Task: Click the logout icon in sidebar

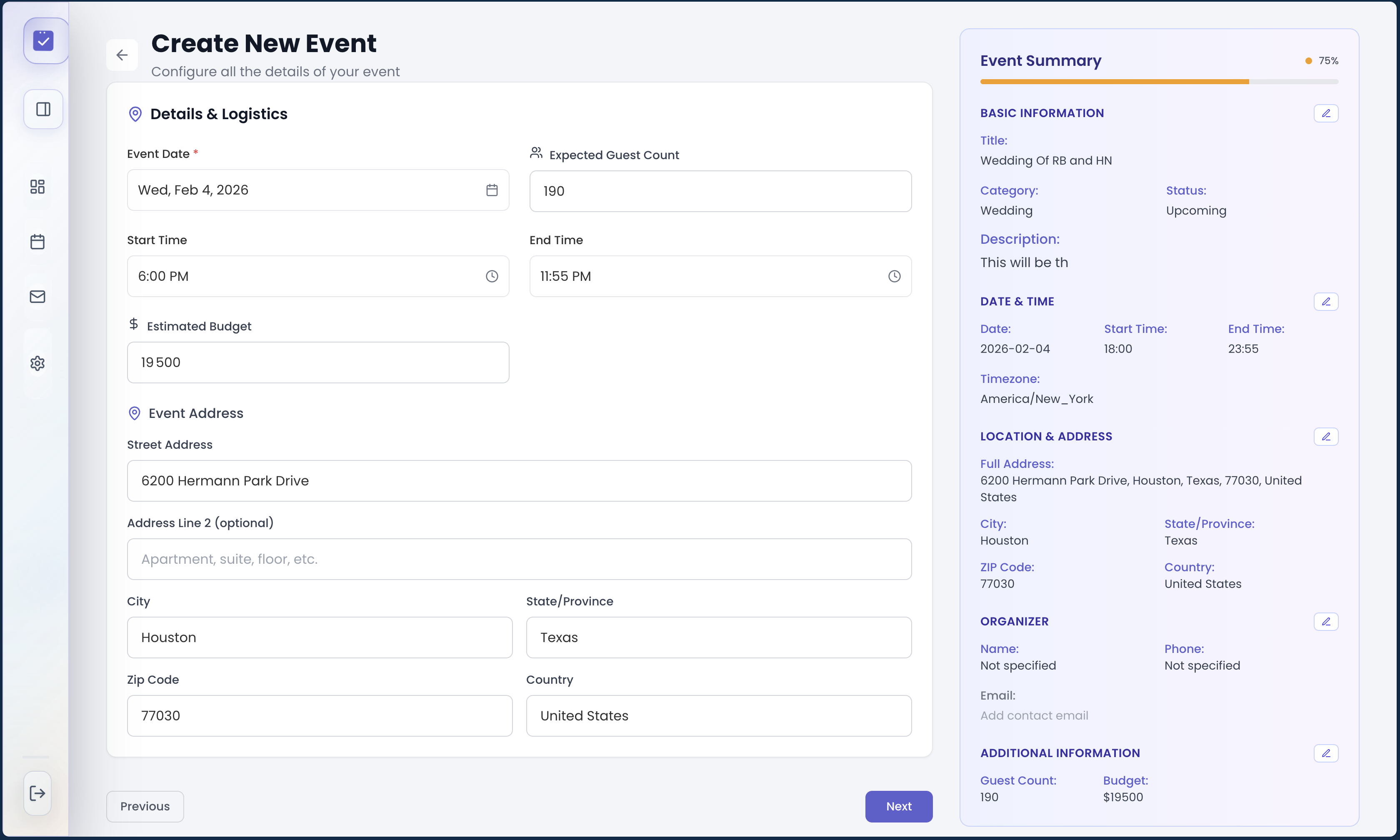Action: tap(37, 793)
